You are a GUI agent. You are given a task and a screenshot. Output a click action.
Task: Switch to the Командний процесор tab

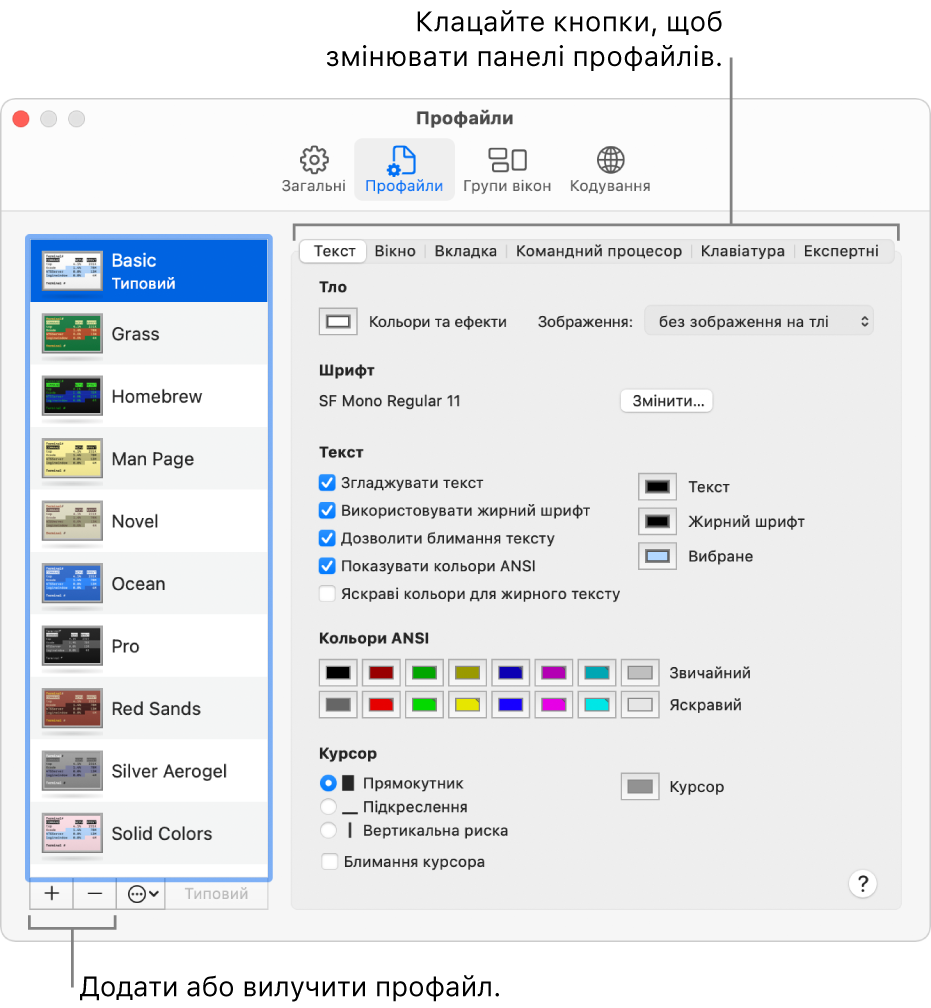click(599, 251)
